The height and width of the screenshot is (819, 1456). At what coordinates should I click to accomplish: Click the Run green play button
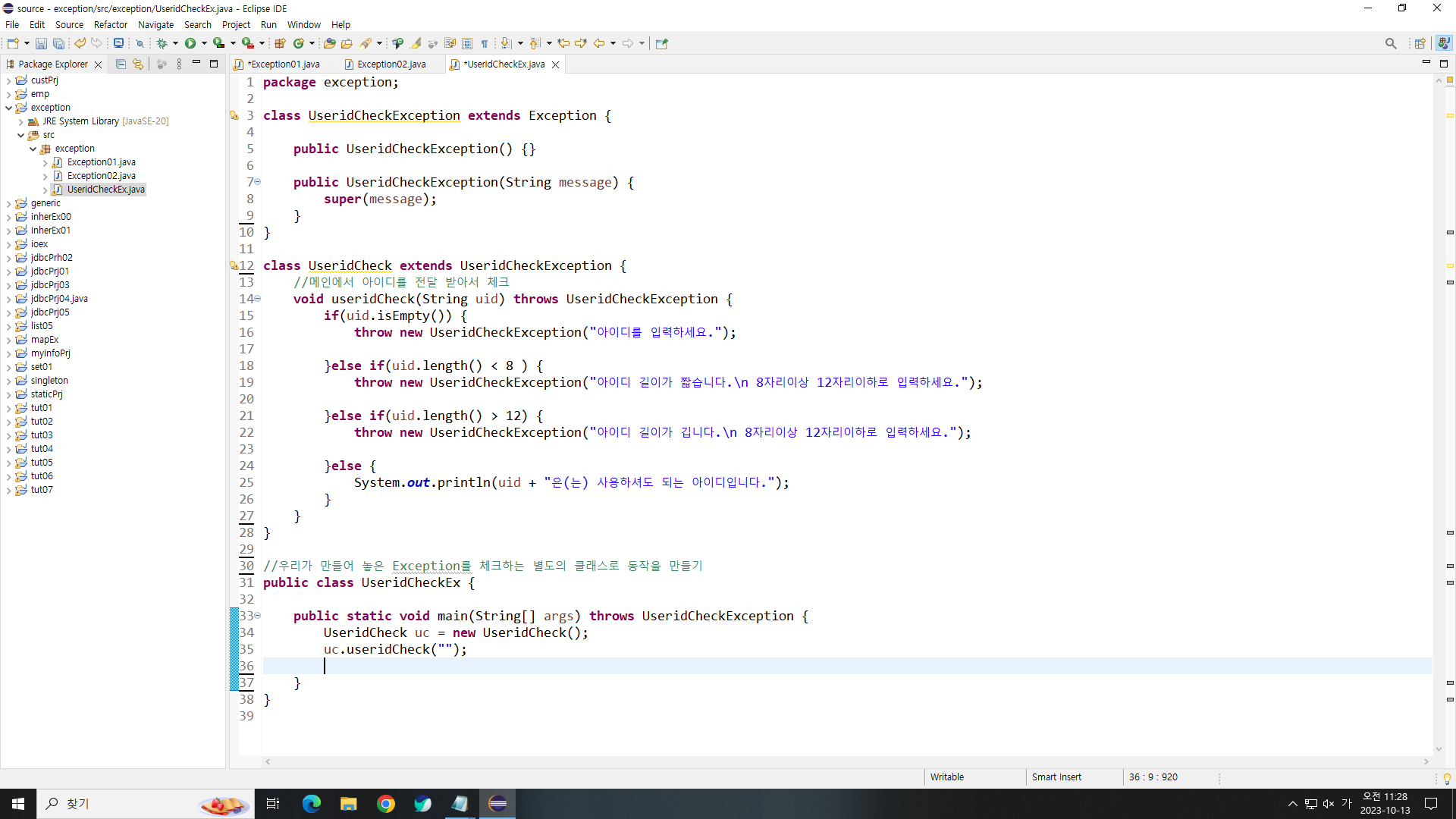point(190,43)
